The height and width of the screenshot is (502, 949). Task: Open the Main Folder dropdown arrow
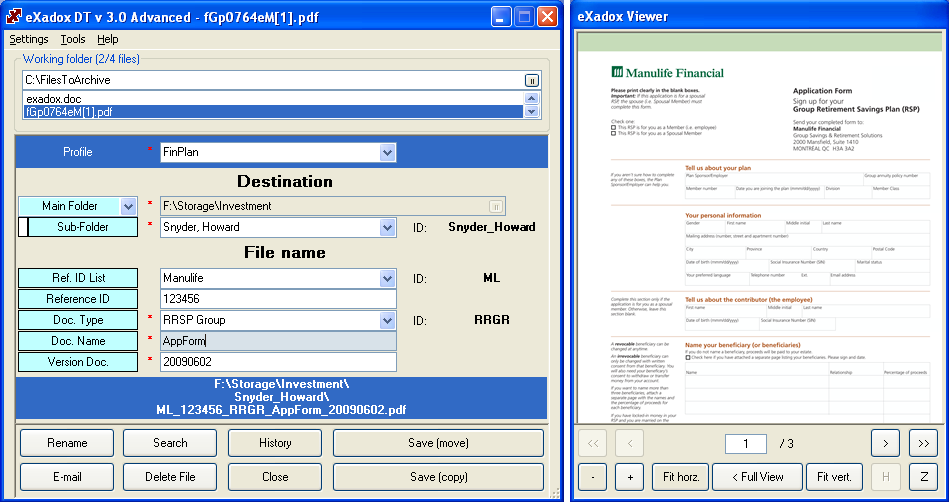(x=127, y=206)
